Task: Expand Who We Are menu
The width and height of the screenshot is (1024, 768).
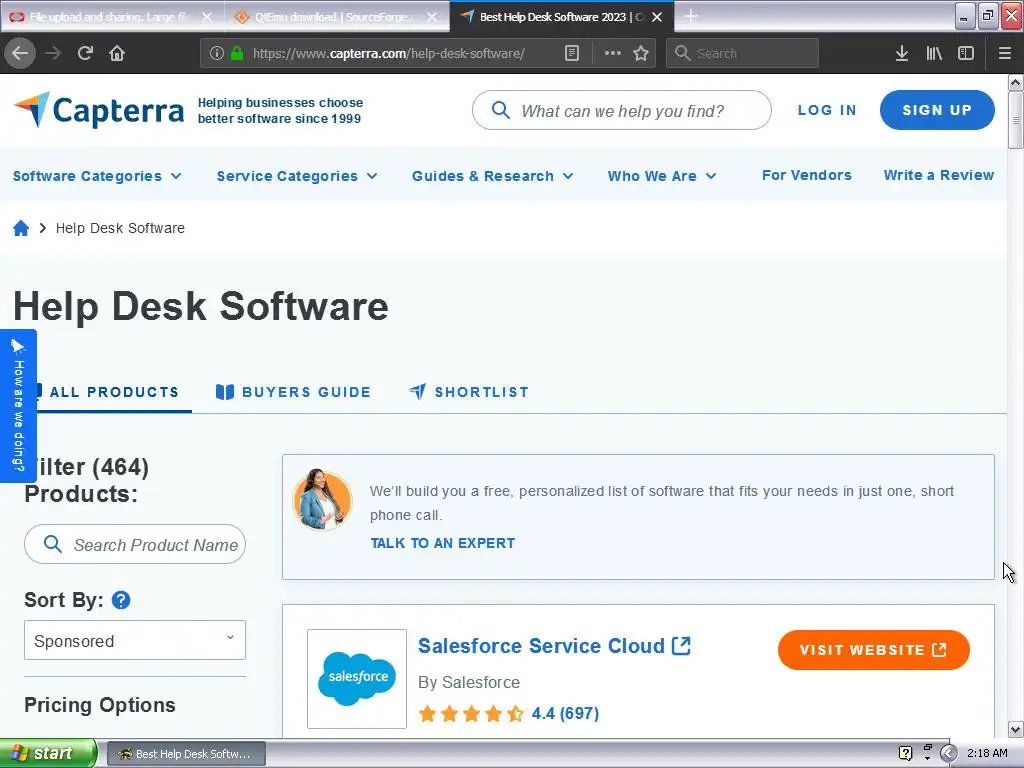Action: click(662, 176)
